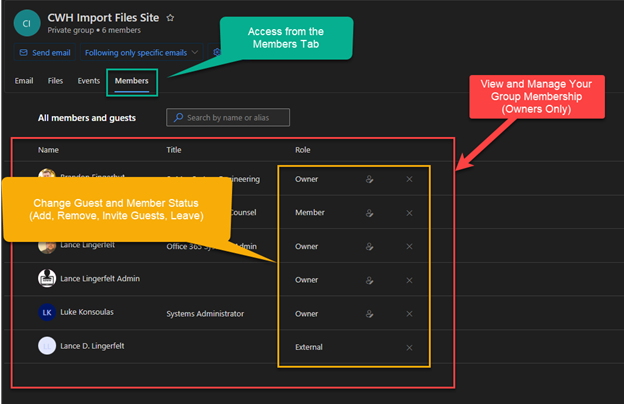Change role icon in first Owner row

(369, 180)
